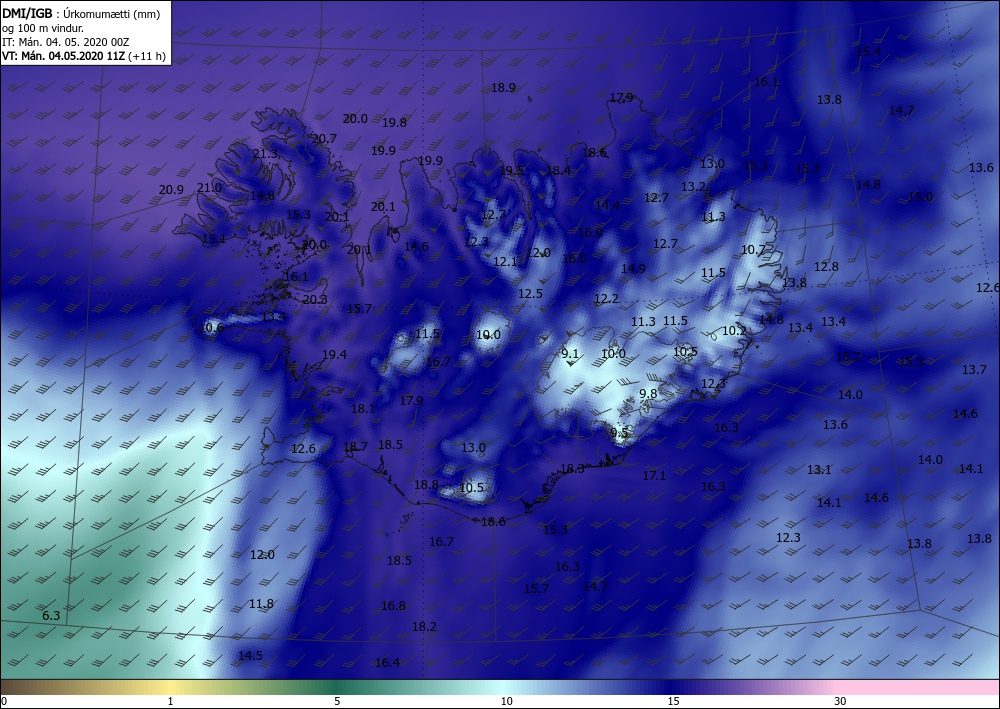Screen dimensions: 1000x709
Task: Click the map value 18.9 north of Iceland
Action: 503,88
